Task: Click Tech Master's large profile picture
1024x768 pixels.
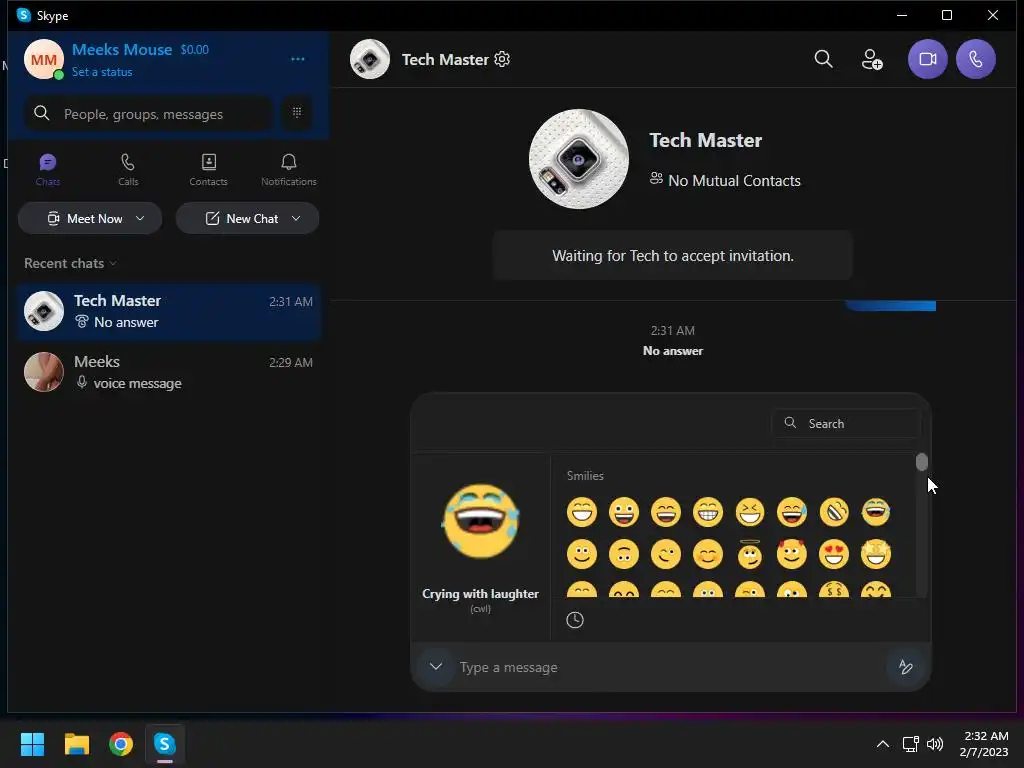Action: coord(579,159)
